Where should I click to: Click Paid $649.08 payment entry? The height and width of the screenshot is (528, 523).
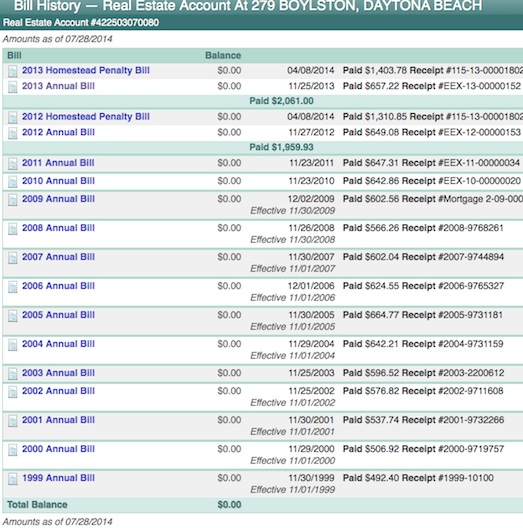[432, 132]
